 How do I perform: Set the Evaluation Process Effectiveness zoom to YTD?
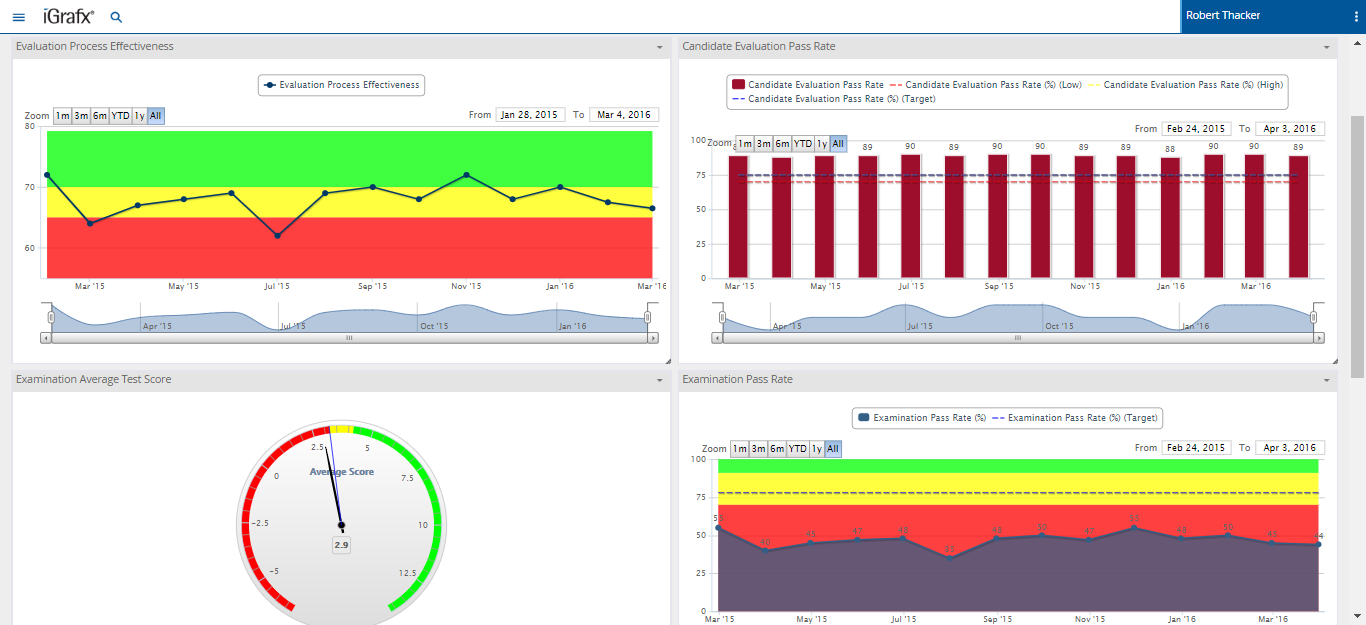point(120,116)
